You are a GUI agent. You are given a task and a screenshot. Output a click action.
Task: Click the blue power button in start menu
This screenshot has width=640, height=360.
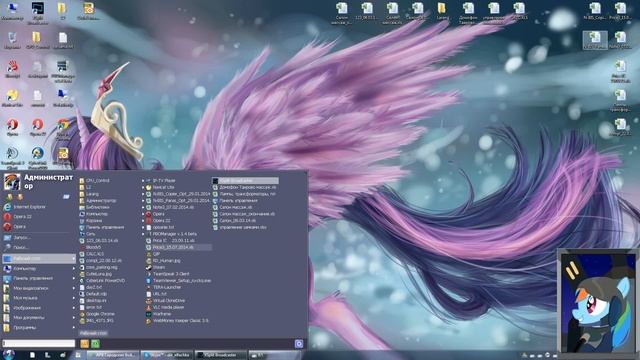pyautogui.click(x=299, y=344)
